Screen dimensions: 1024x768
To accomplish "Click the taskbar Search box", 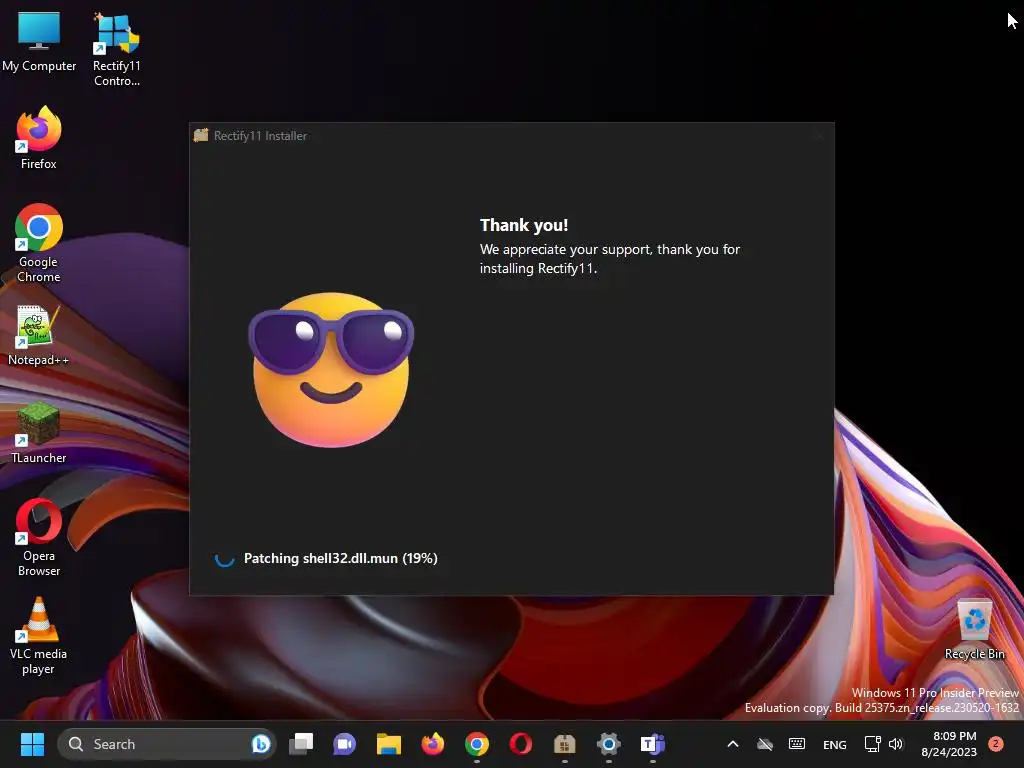I will (167, 744).
